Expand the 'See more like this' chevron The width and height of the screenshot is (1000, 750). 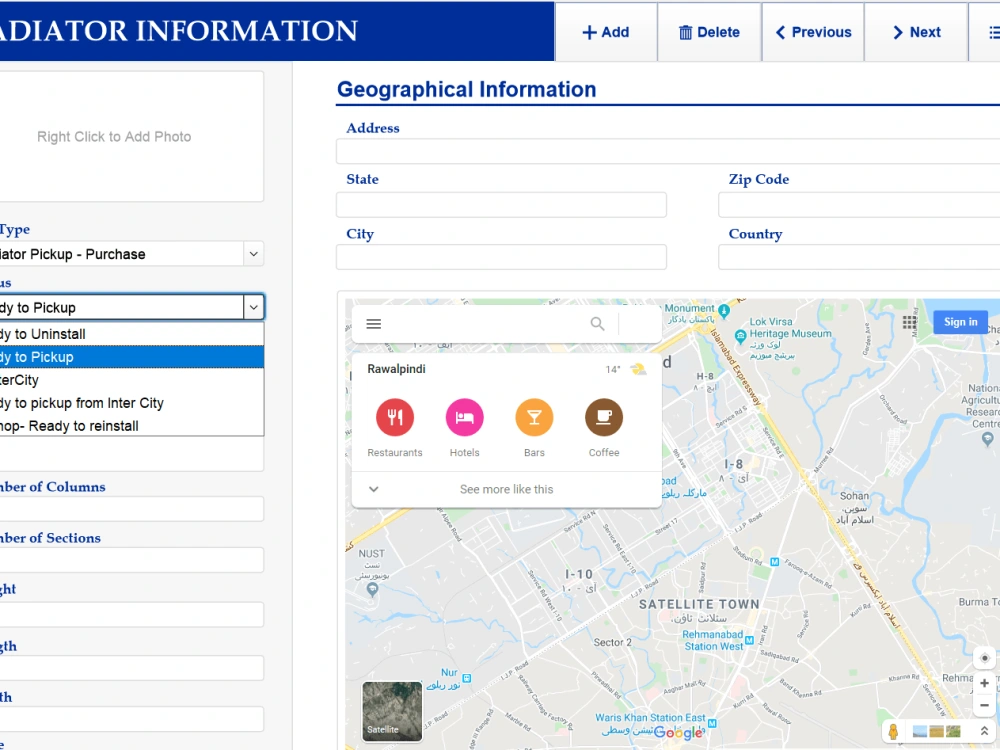pos(374,489)
